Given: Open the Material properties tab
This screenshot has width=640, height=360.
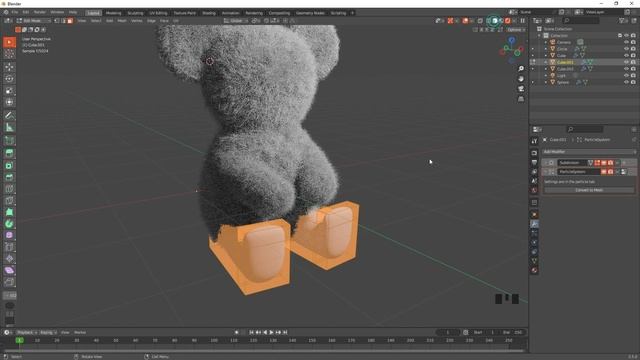Looking at the screenshot, I should click(x=534, y=270).
